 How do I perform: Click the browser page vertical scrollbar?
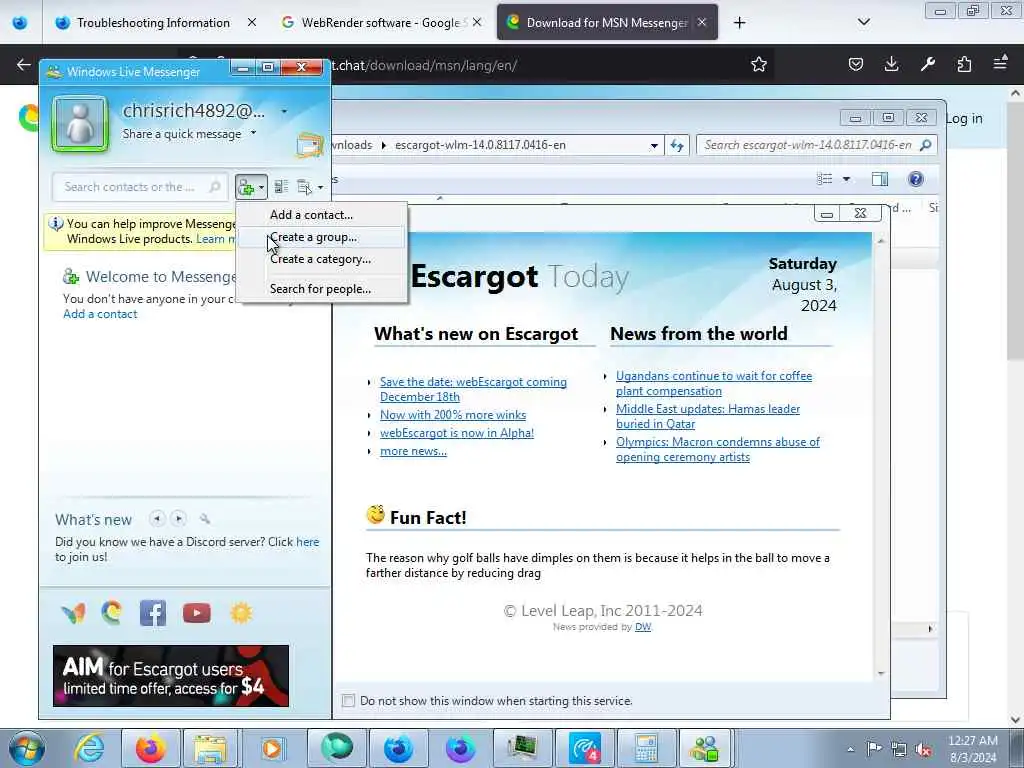1016,405
